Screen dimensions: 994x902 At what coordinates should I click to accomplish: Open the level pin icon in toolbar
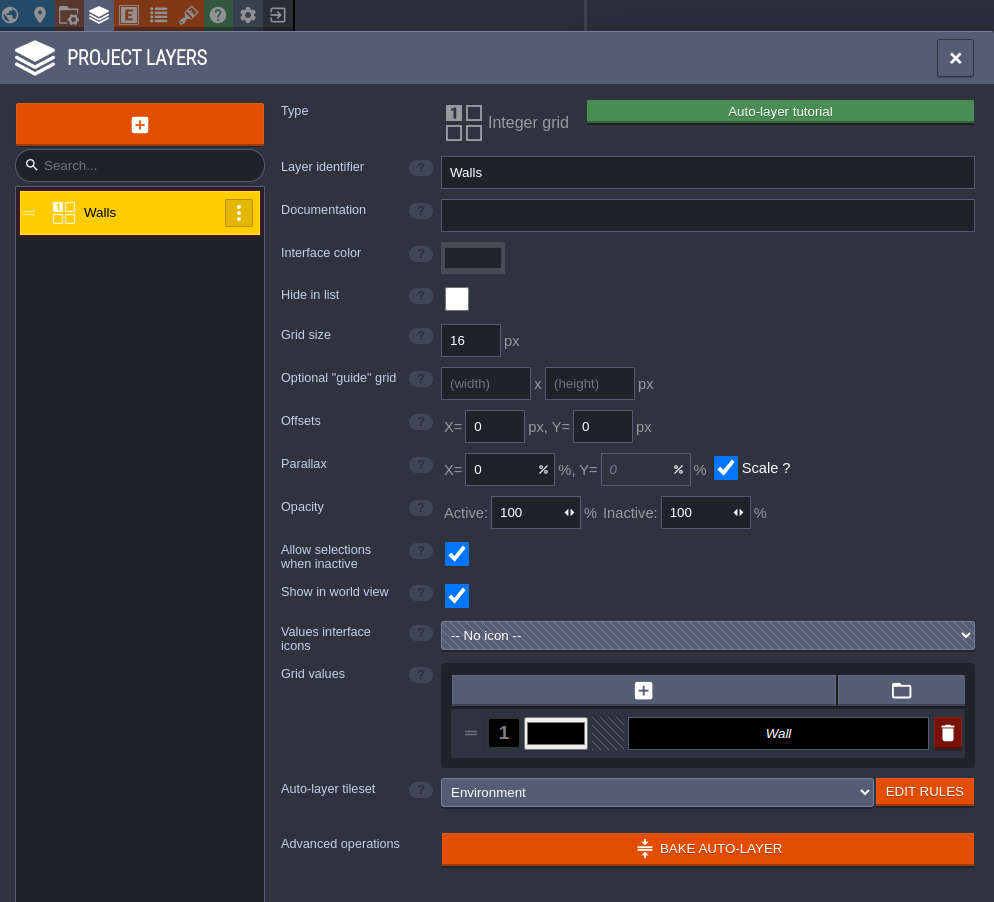coord(40,15)
